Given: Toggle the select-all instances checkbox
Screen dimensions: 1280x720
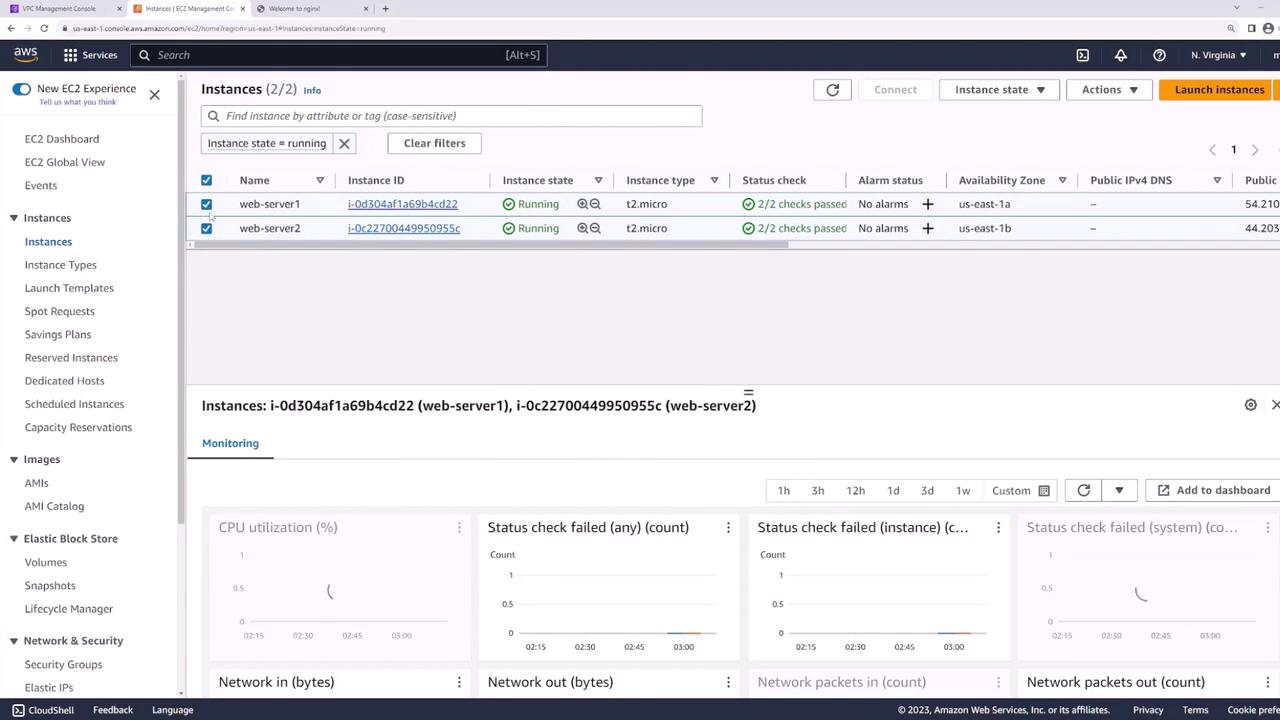Looking at the screenshot, I should tap(206, 180).
